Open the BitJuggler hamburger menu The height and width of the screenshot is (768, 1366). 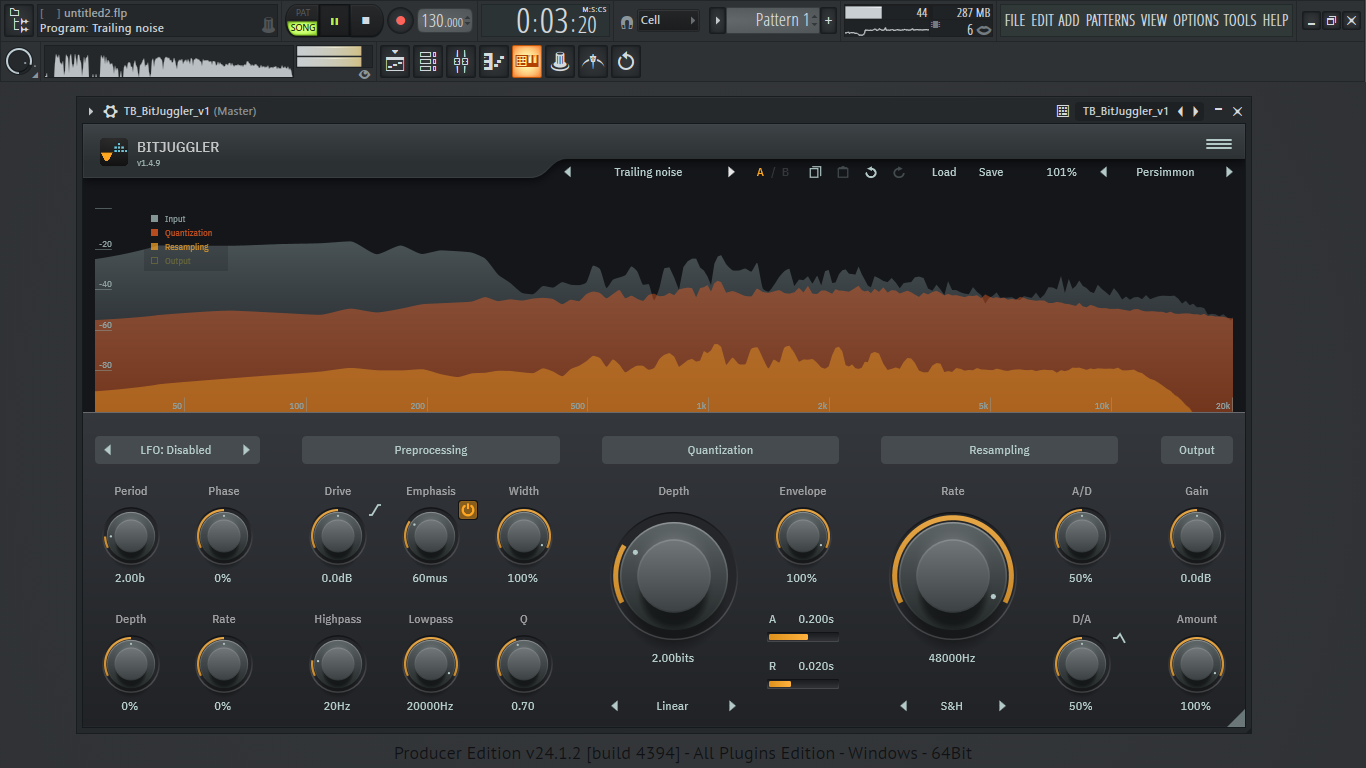(x=1219, y=145)
